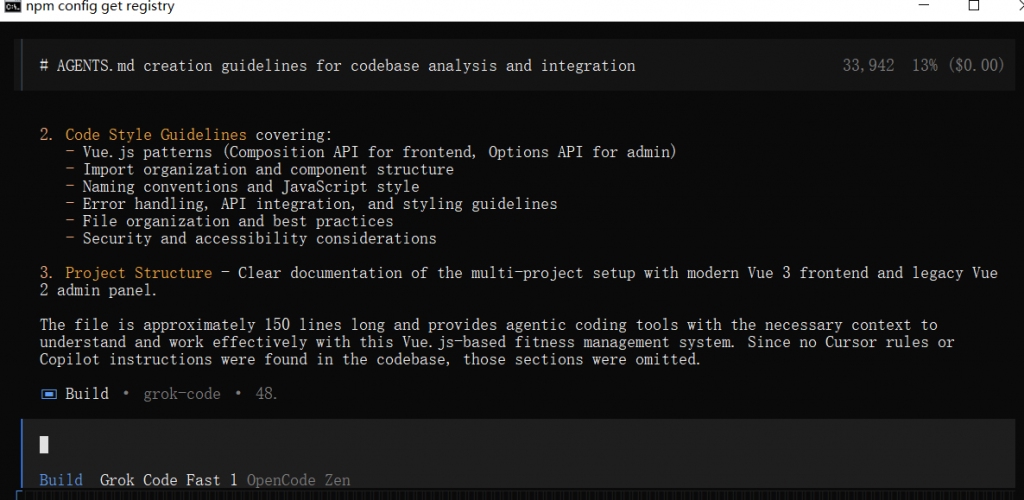
Task: Click the prompt input cursor box
Action: pos(44,445)
